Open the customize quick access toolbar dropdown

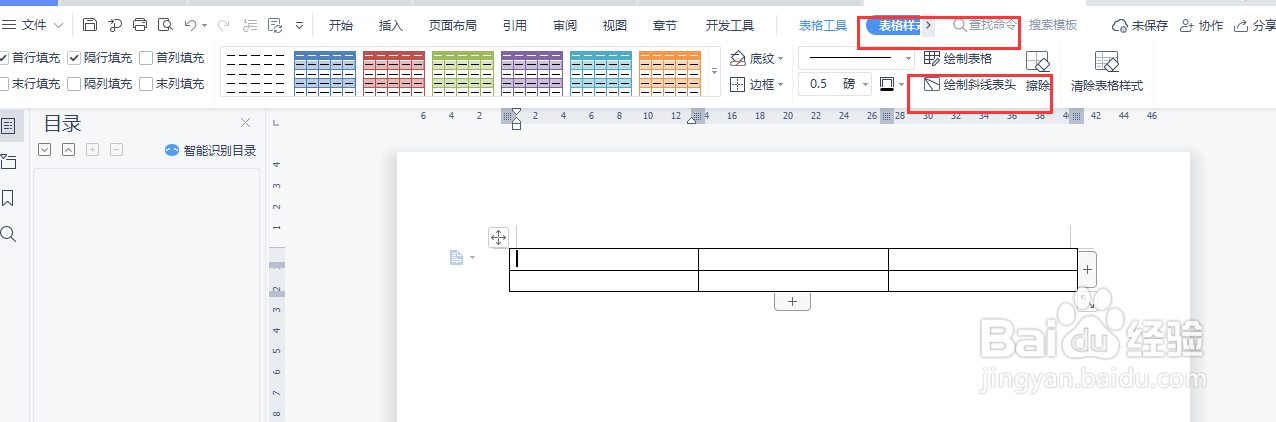click(x=300, y=25)
